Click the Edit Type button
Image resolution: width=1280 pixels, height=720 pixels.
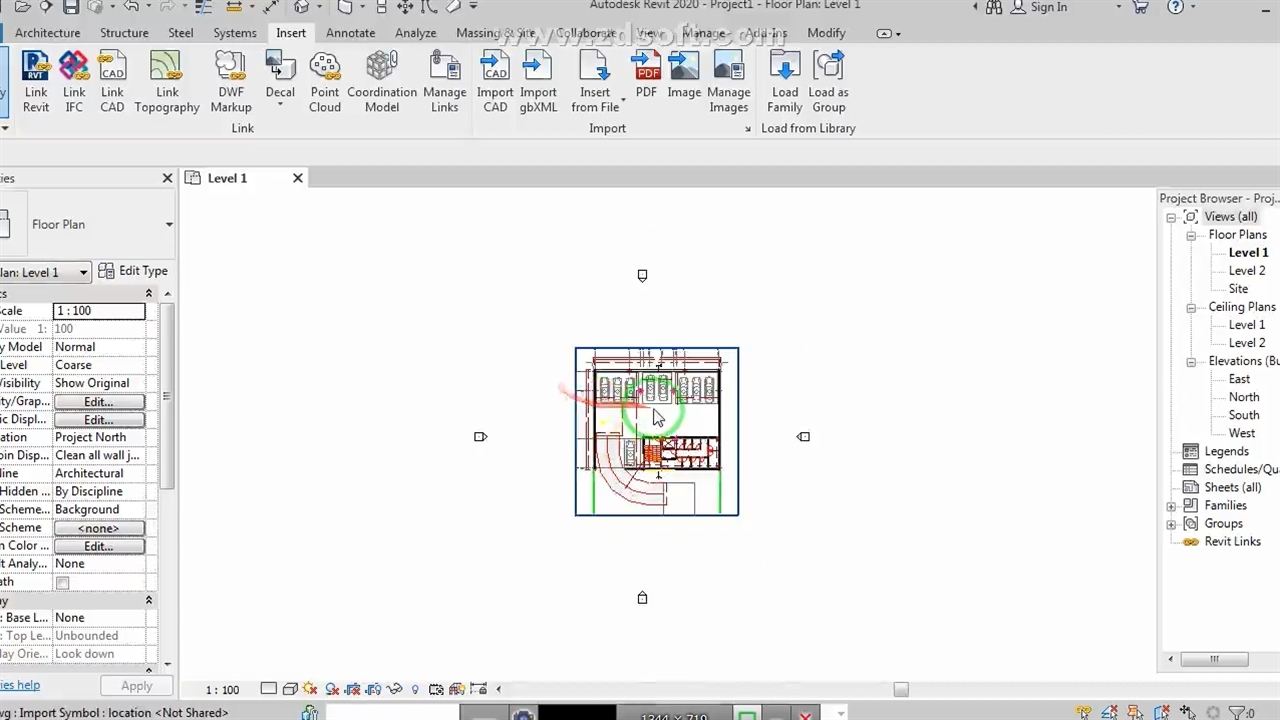pos(133,271)
